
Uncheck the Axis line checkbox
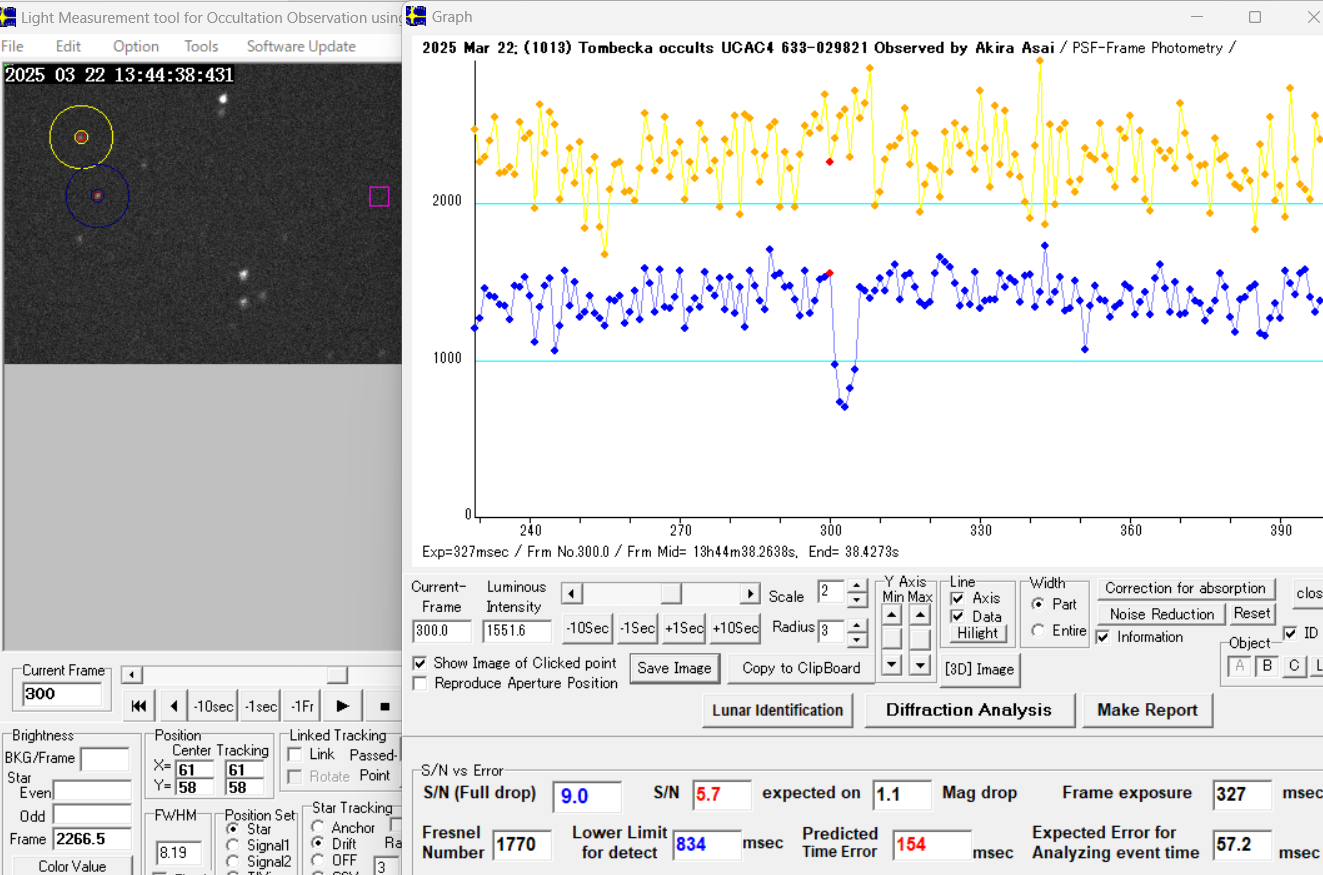958,598
